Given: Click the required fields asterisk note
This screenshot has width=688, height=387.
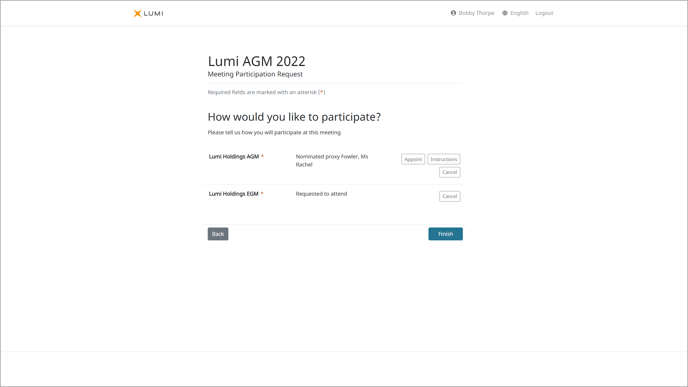Looking at the screenshot, I should coord(266,92).
